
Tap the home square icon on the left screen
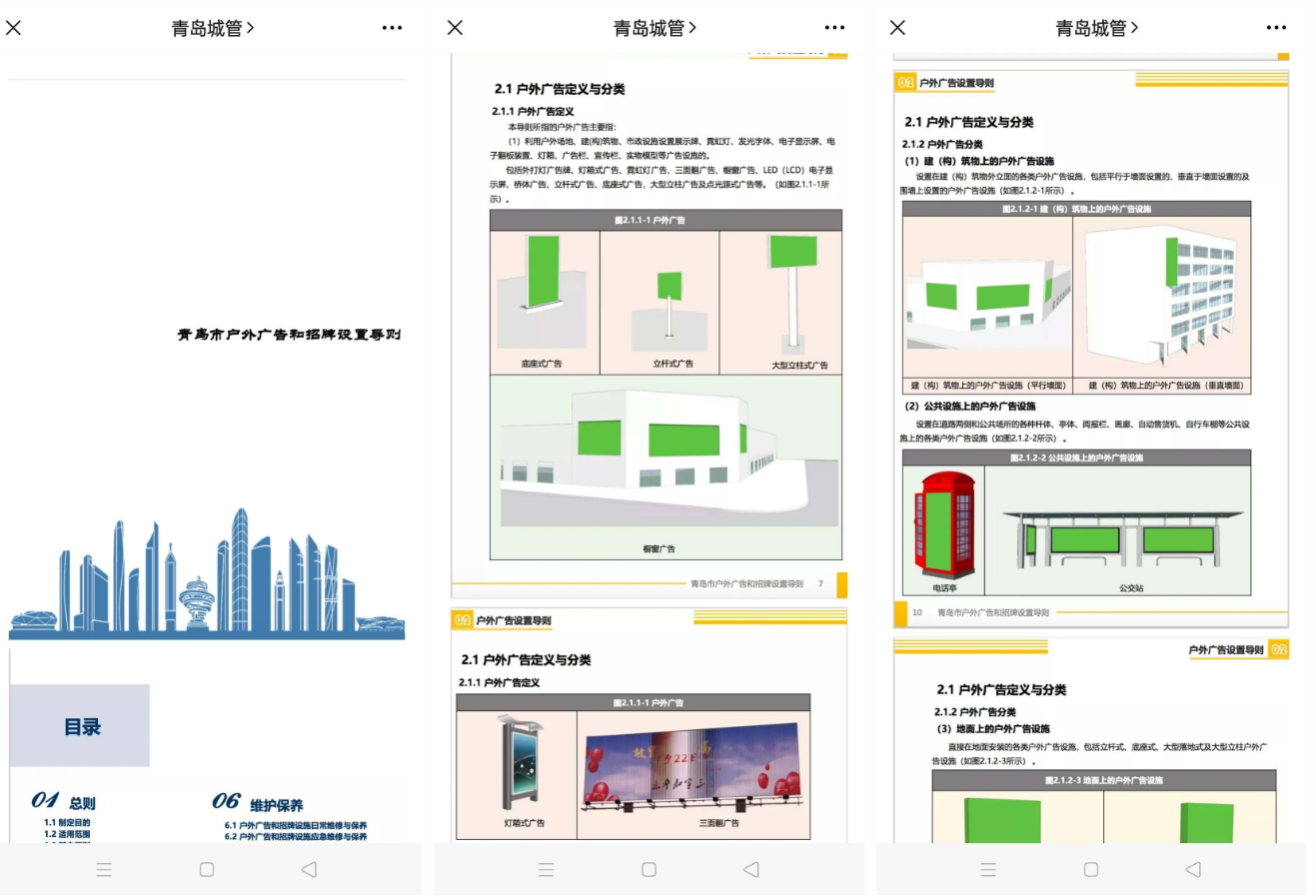[207, 869]
